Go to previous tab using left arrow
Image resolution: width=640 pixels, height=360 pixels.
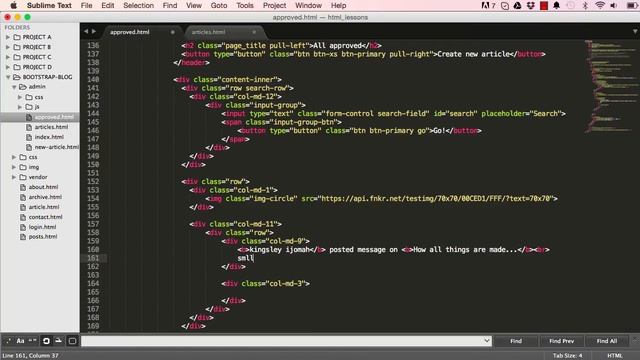pos(86,31)
